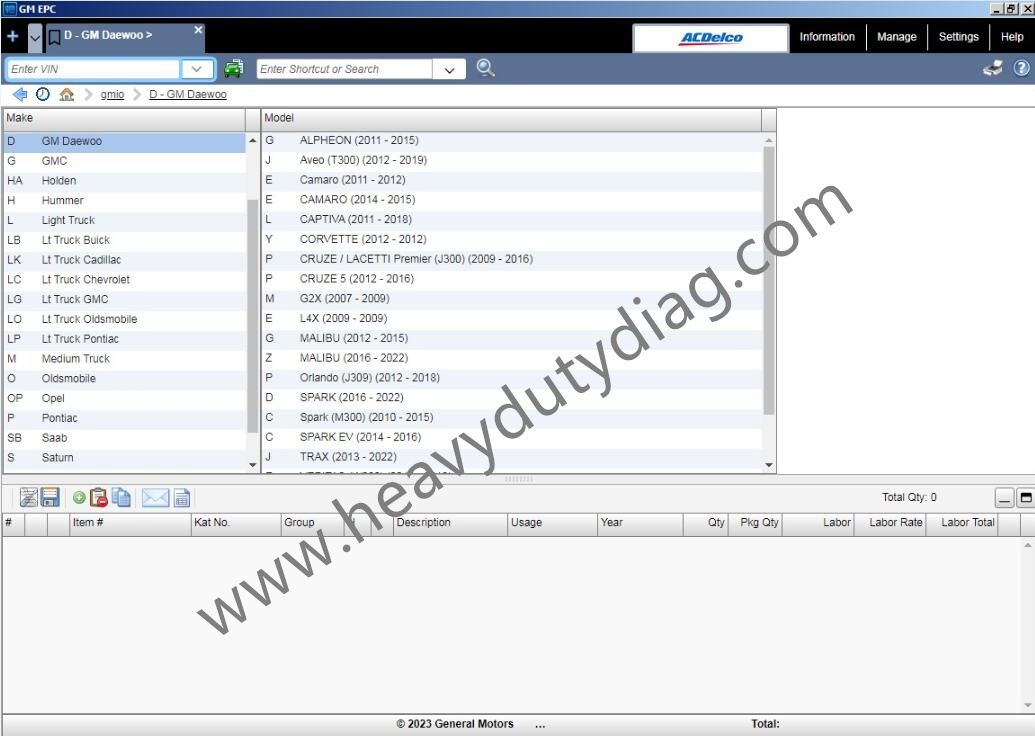Open the Settings menu

coord(958,37)
